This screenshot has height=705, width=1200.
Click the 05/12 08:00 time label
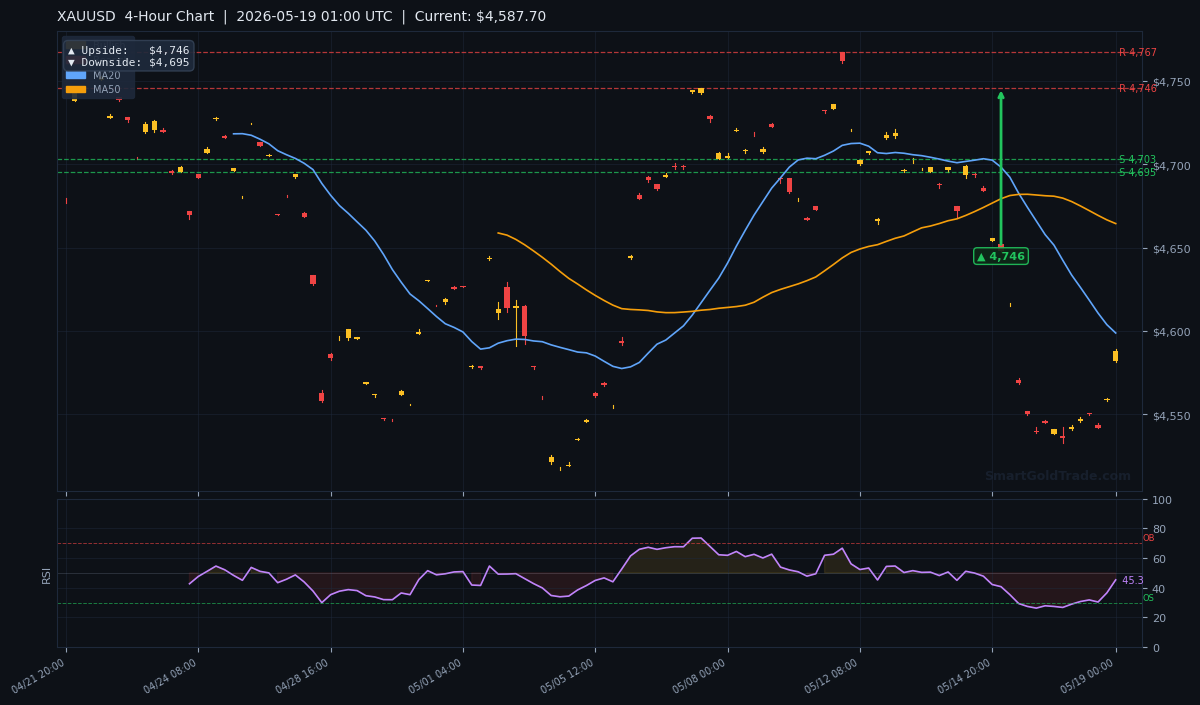(x=832, y=677)
